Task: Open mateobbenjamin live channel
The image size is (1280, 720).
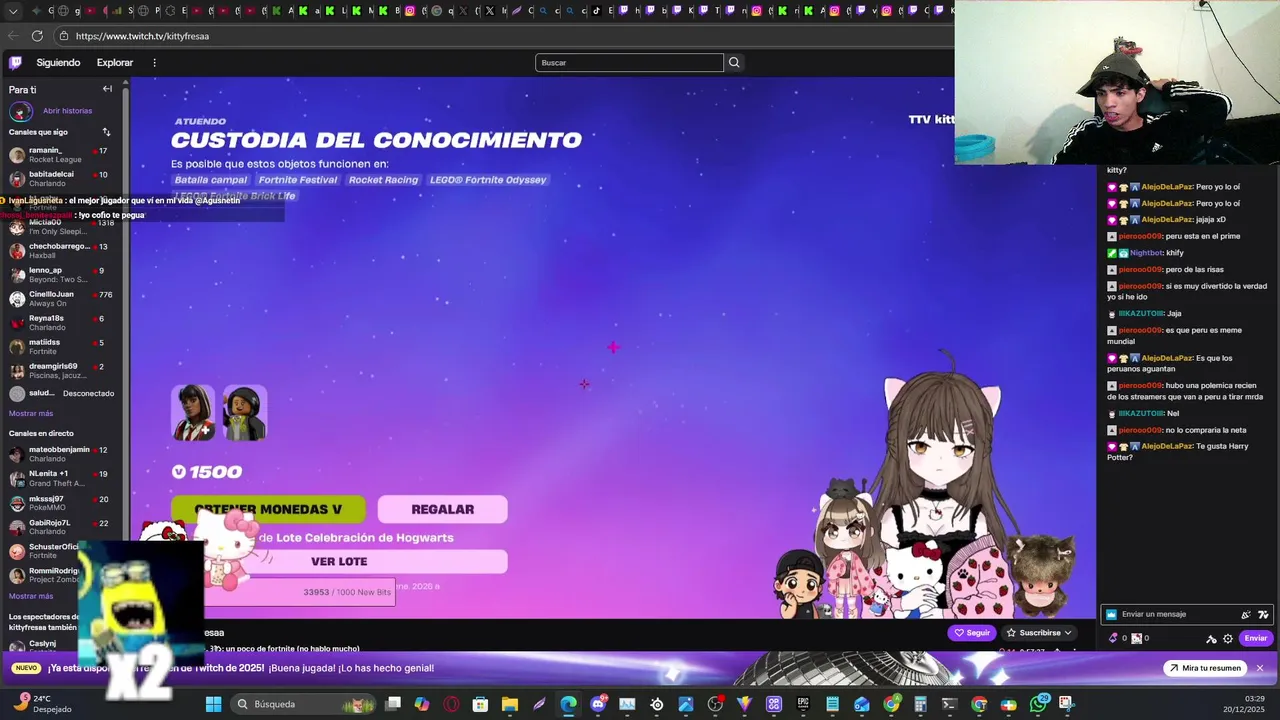Action: 60,454
